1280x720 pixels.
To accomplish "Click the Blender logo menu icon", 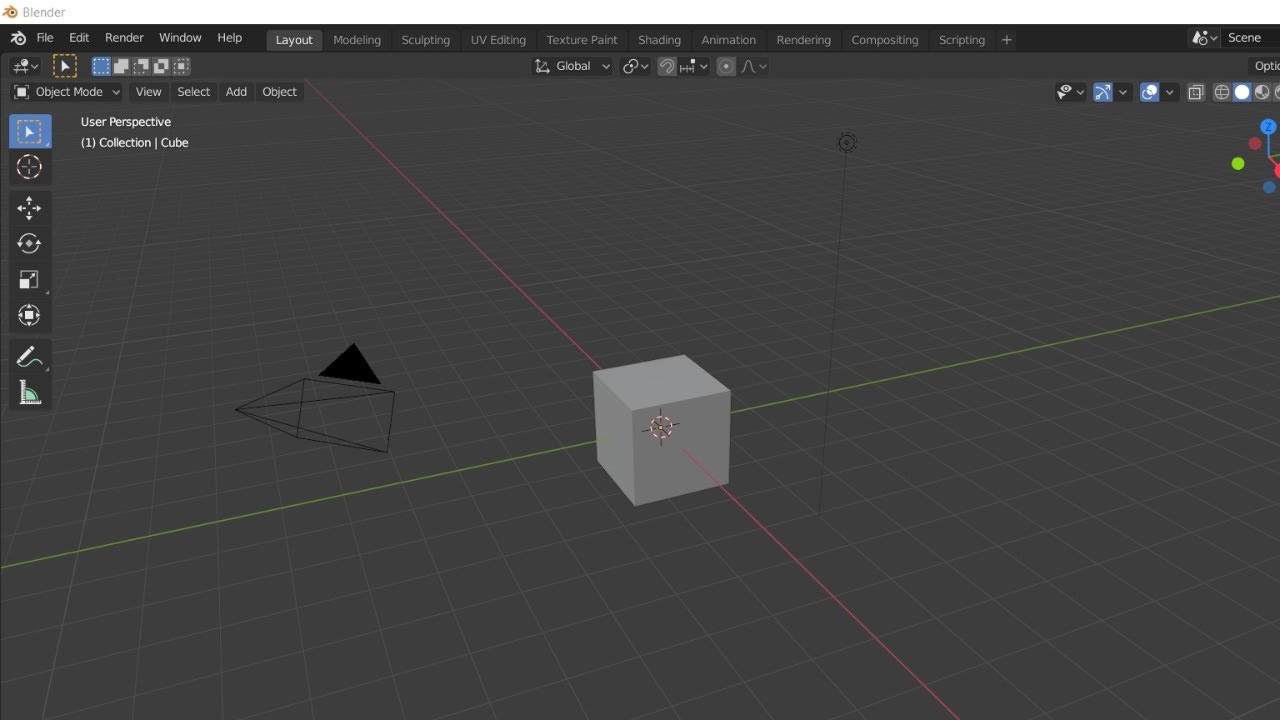I will [18, 38].
